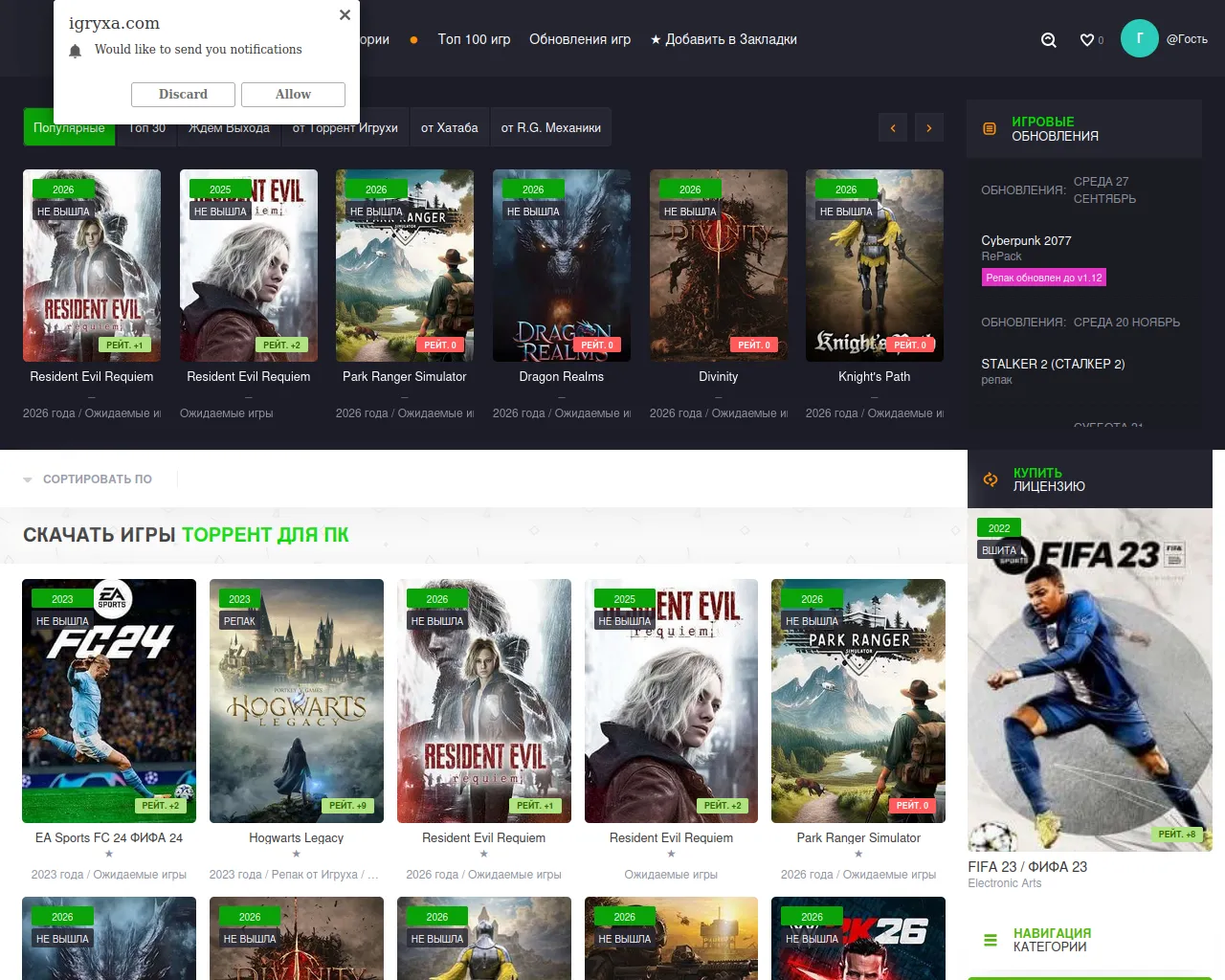Click СРЕДА 20 НОЯБРЬ update date
The image size is (1225, 980).
(x=1126, y=323)
